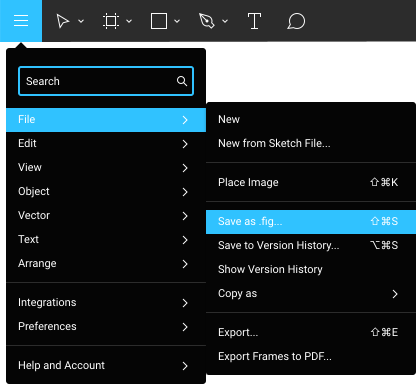Open the shape tools dropdown arrow

pos(177,21)
